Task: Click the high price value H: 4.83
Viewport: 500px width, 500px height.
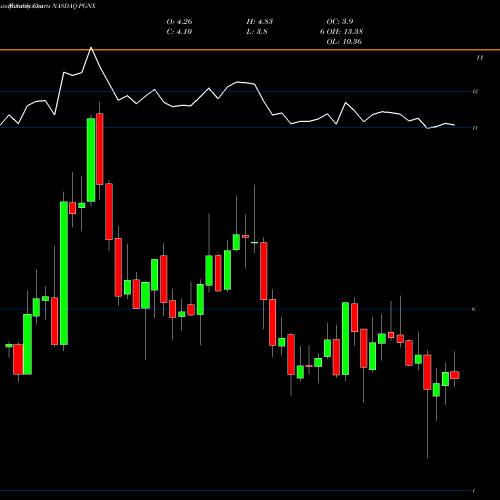Action: (260, 22)
